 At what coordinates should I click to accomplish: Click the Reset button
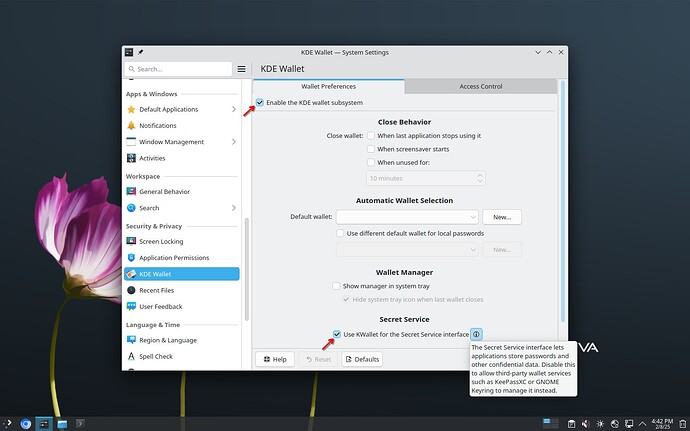(x=318, y=359)
